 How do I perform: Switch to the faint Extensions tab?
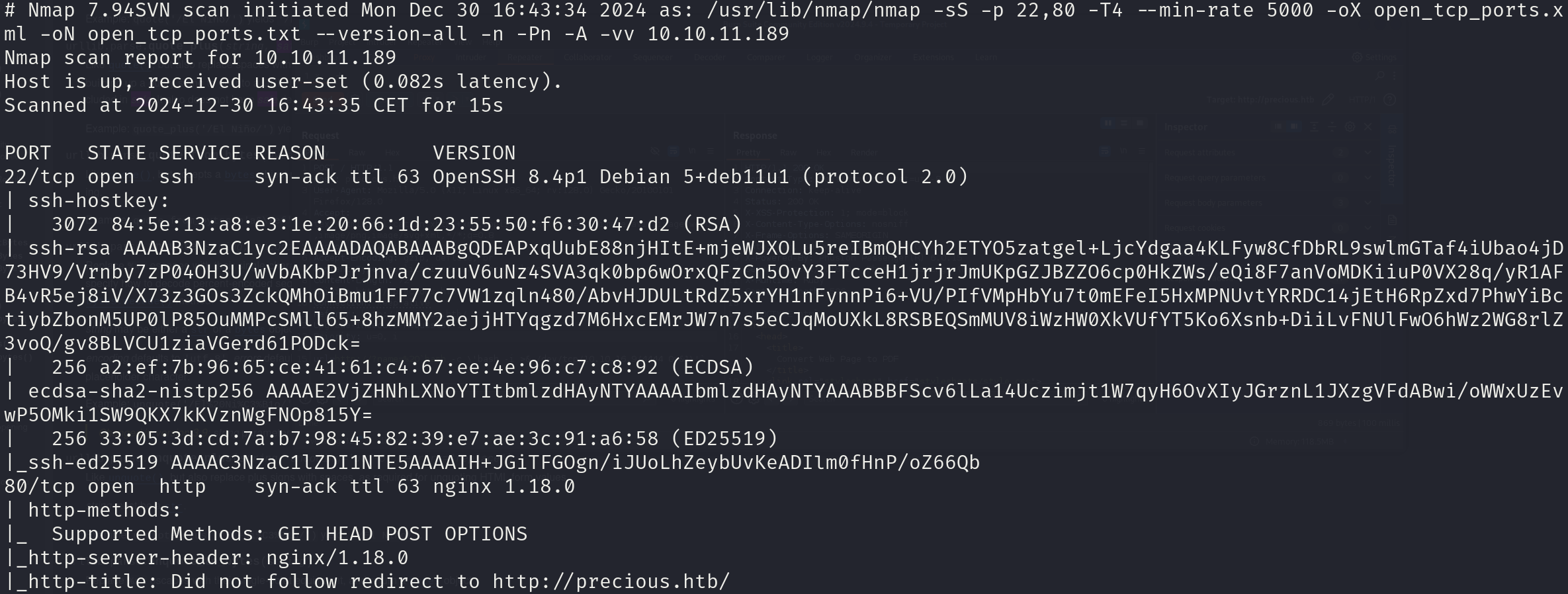pos(933,58)
